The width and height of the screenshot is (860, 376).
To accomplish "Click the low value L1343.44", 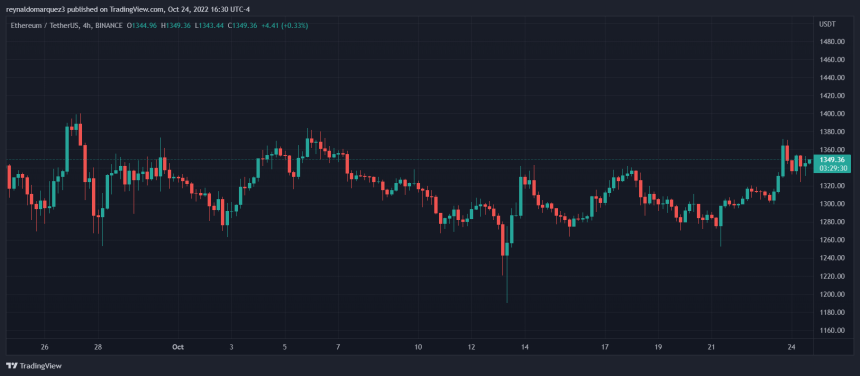I will 210,25.
